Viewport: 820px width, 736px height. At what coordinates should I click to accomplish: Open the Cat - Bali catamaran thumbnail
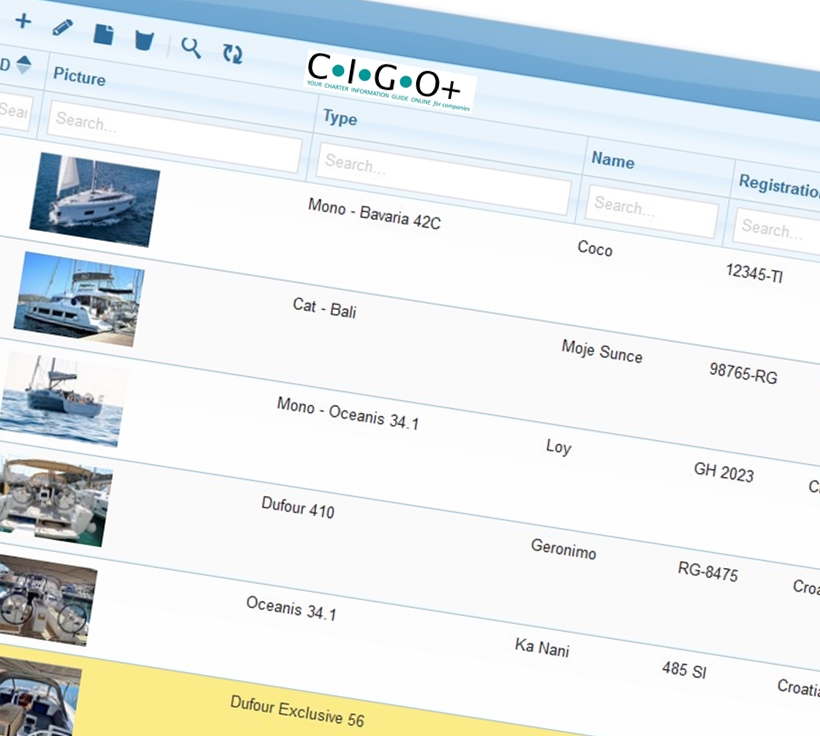coord(78,298)
